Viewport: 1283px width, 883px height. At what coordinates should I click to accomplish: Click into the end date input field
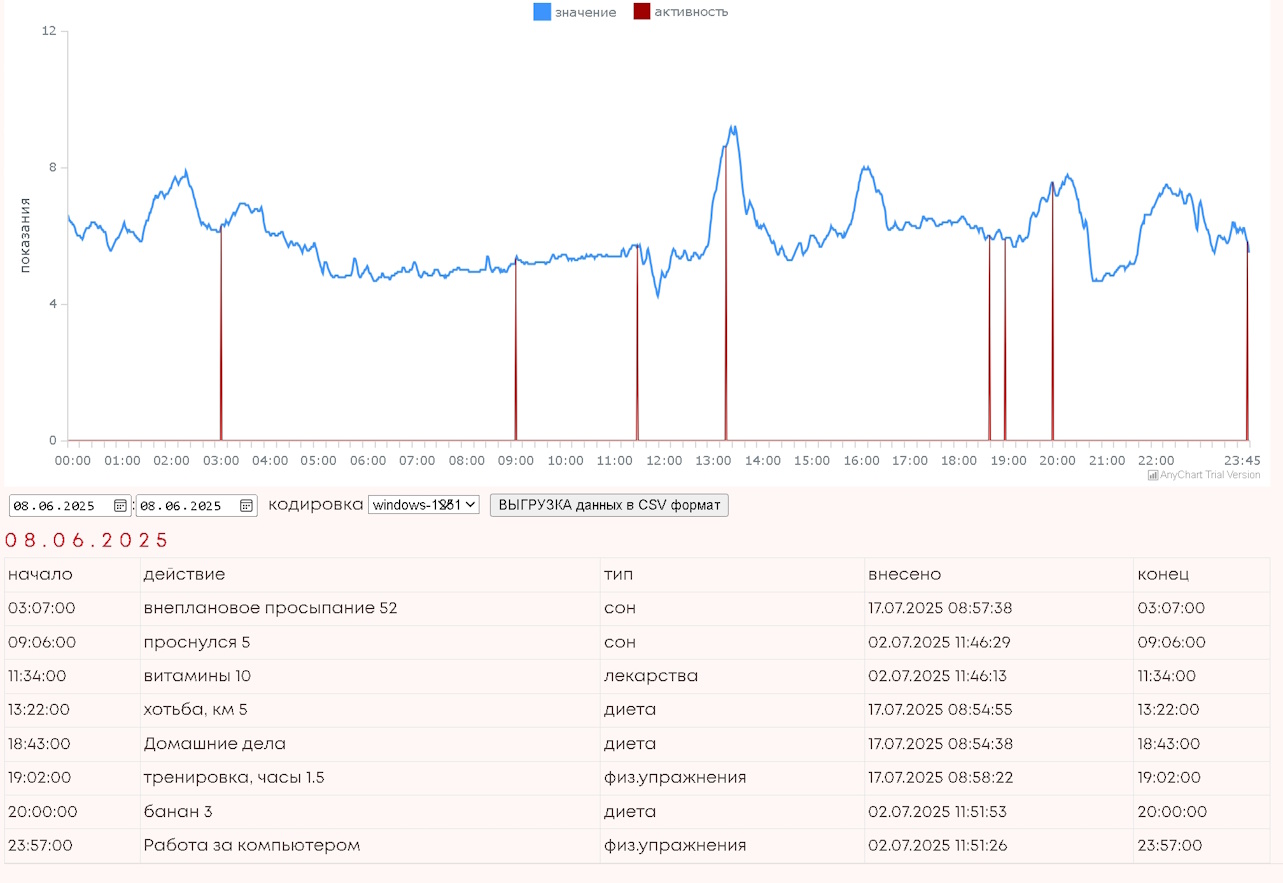(181, 506)
